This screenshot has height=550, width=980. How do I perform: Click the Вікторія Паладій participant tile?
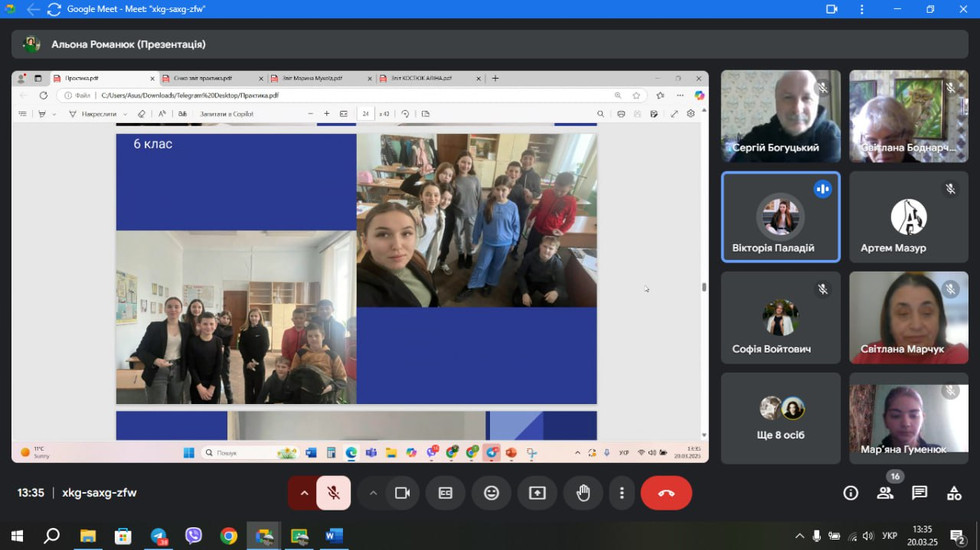781,217
